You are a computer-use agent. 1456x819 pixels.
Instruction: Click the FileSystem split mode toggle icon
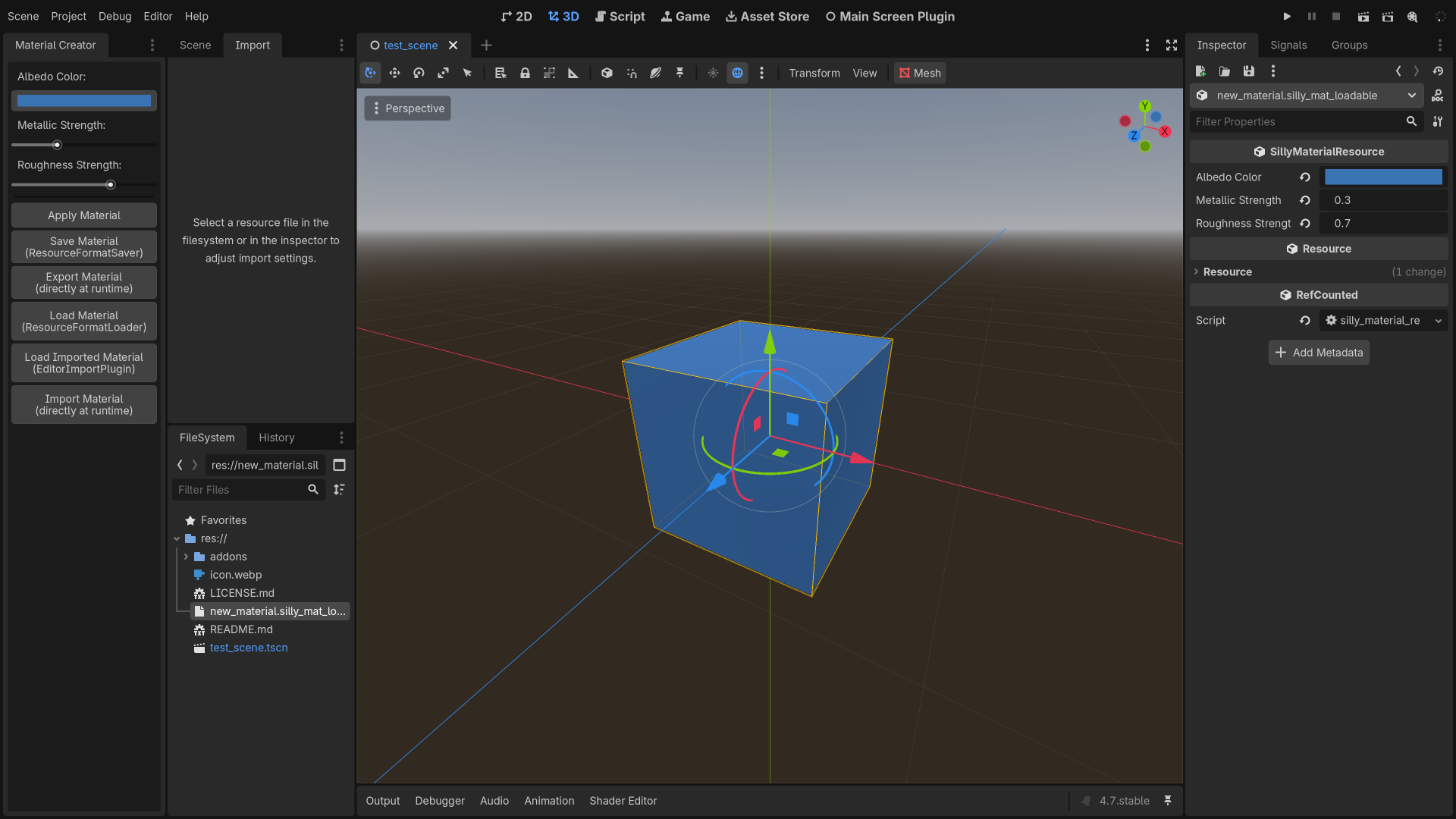(340, 465)
